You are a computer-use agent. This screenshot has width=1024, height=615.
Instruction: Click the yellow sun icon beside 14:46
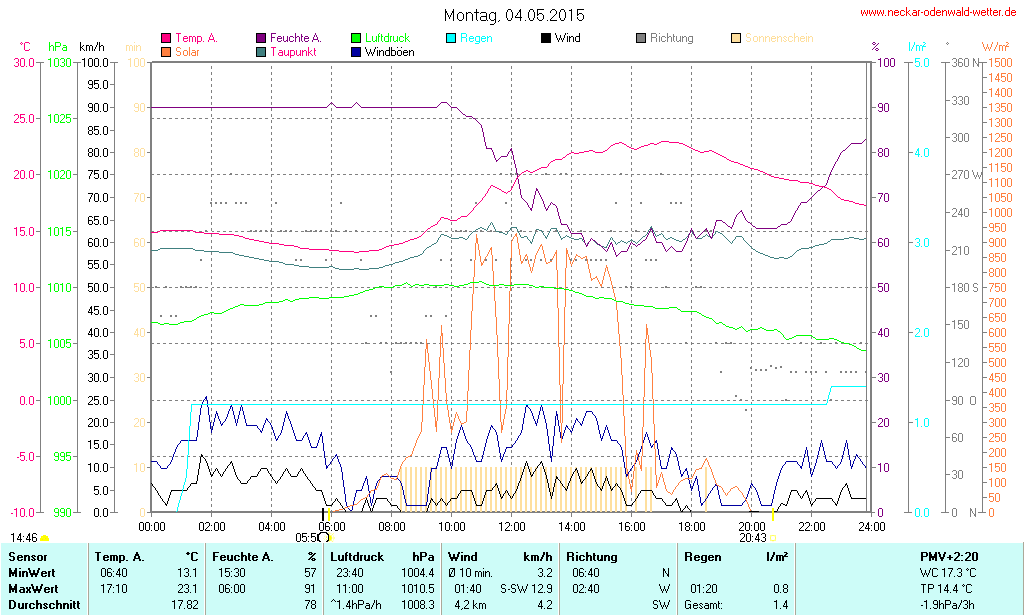point(44,538)
